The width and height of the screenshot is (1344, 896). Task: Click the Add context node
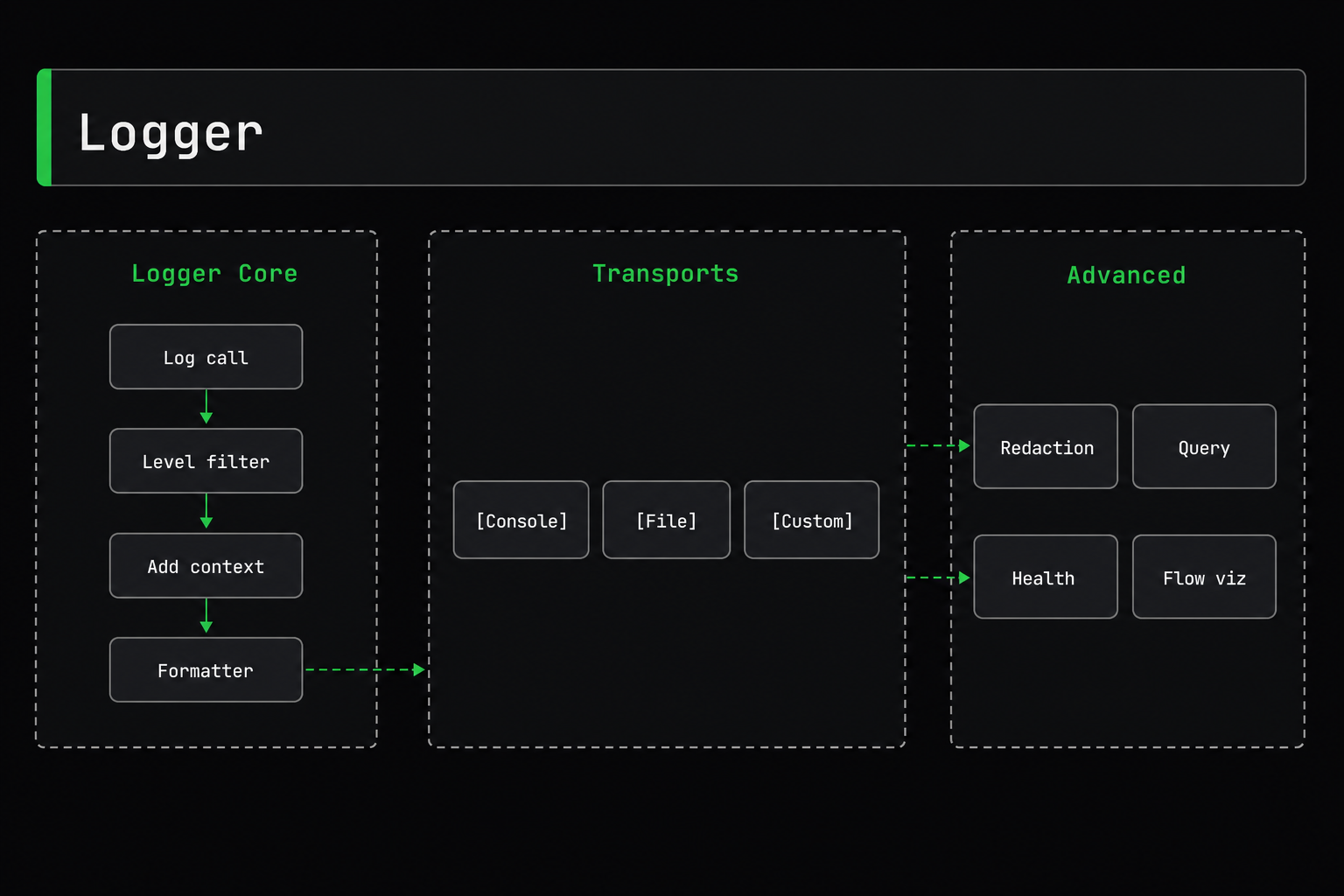[x=206, y=566]
